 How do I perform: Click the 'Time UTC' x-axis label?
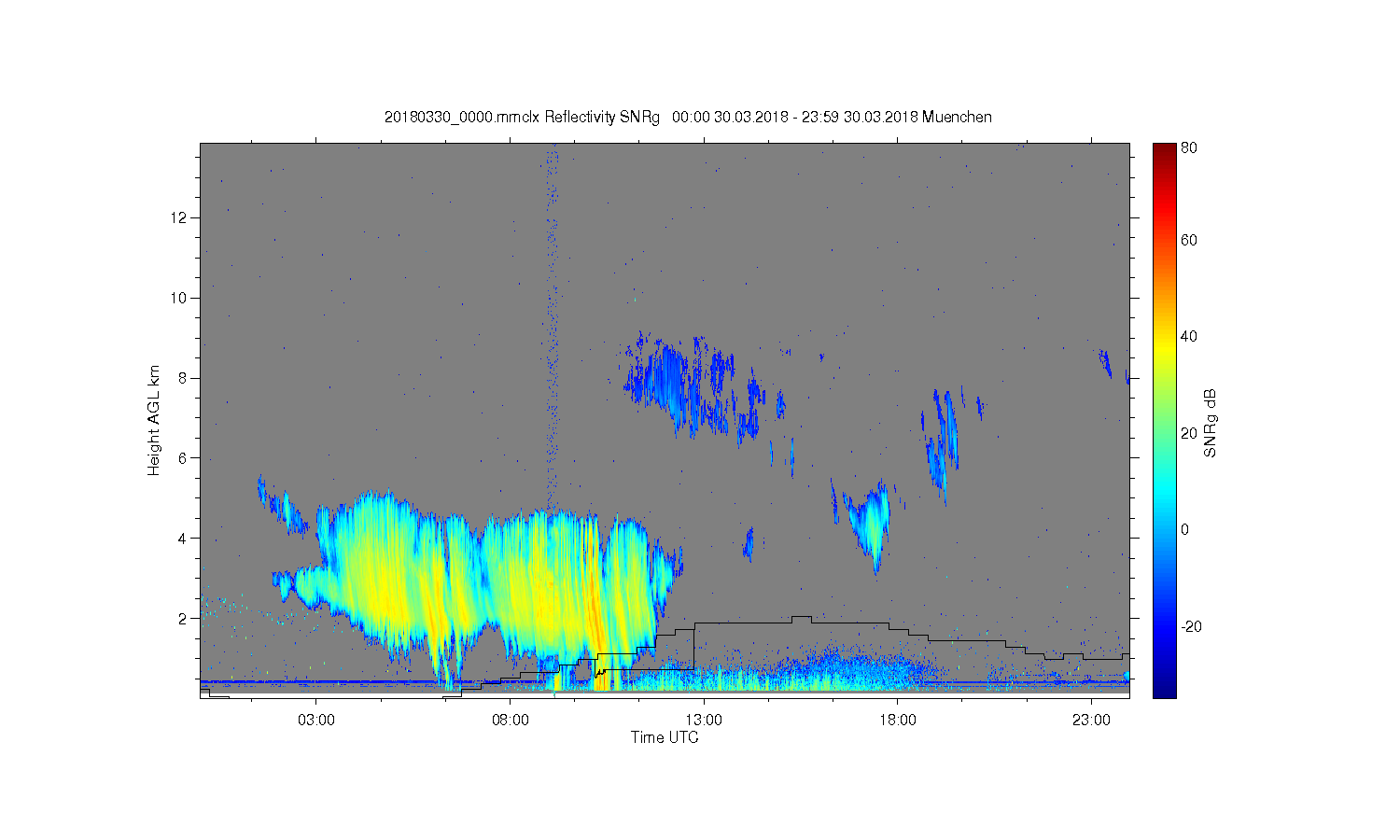[x=665, y=737]
